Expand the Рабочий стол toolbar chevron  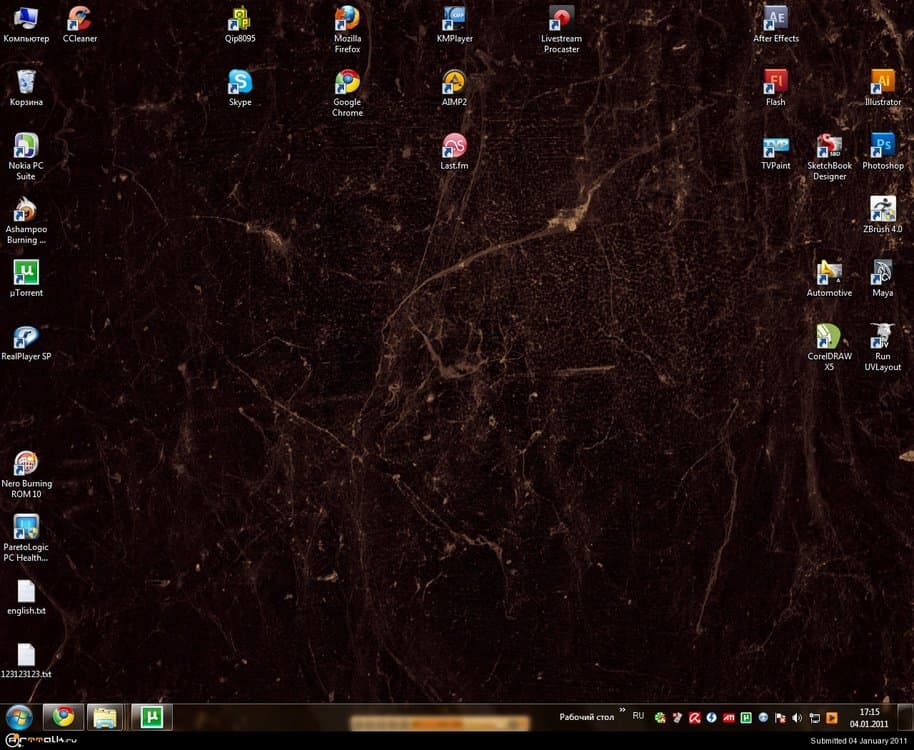coord(622,711)
